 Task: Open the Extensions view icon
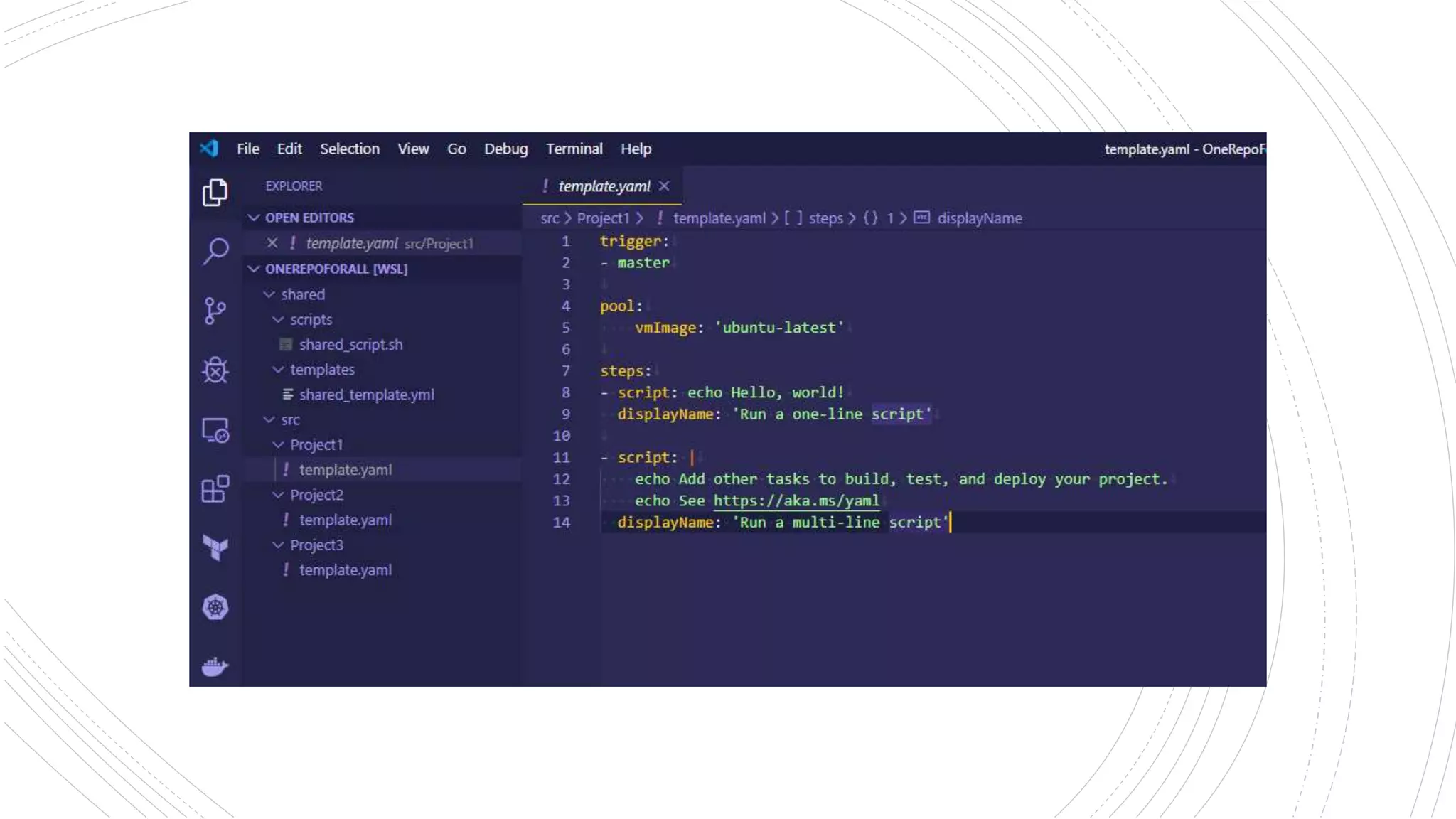point(215,489)
